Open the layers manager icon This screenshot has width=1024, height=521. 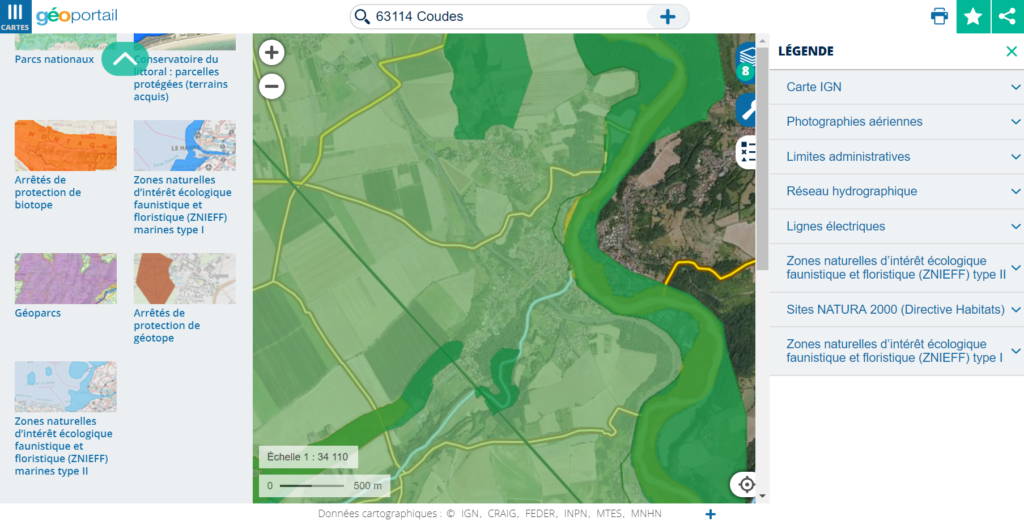coord(746,62)
